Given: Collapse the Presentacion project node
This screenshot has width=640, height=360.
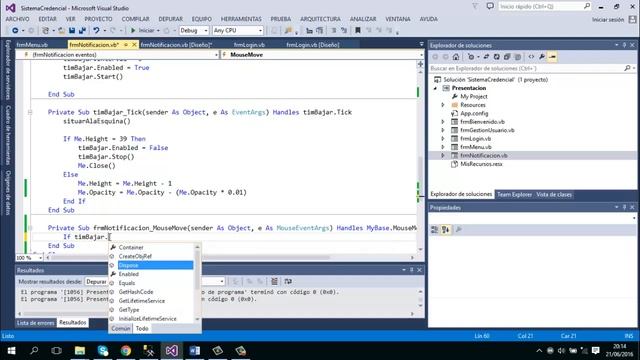Looking at the screenshot, I should [436, 88].
